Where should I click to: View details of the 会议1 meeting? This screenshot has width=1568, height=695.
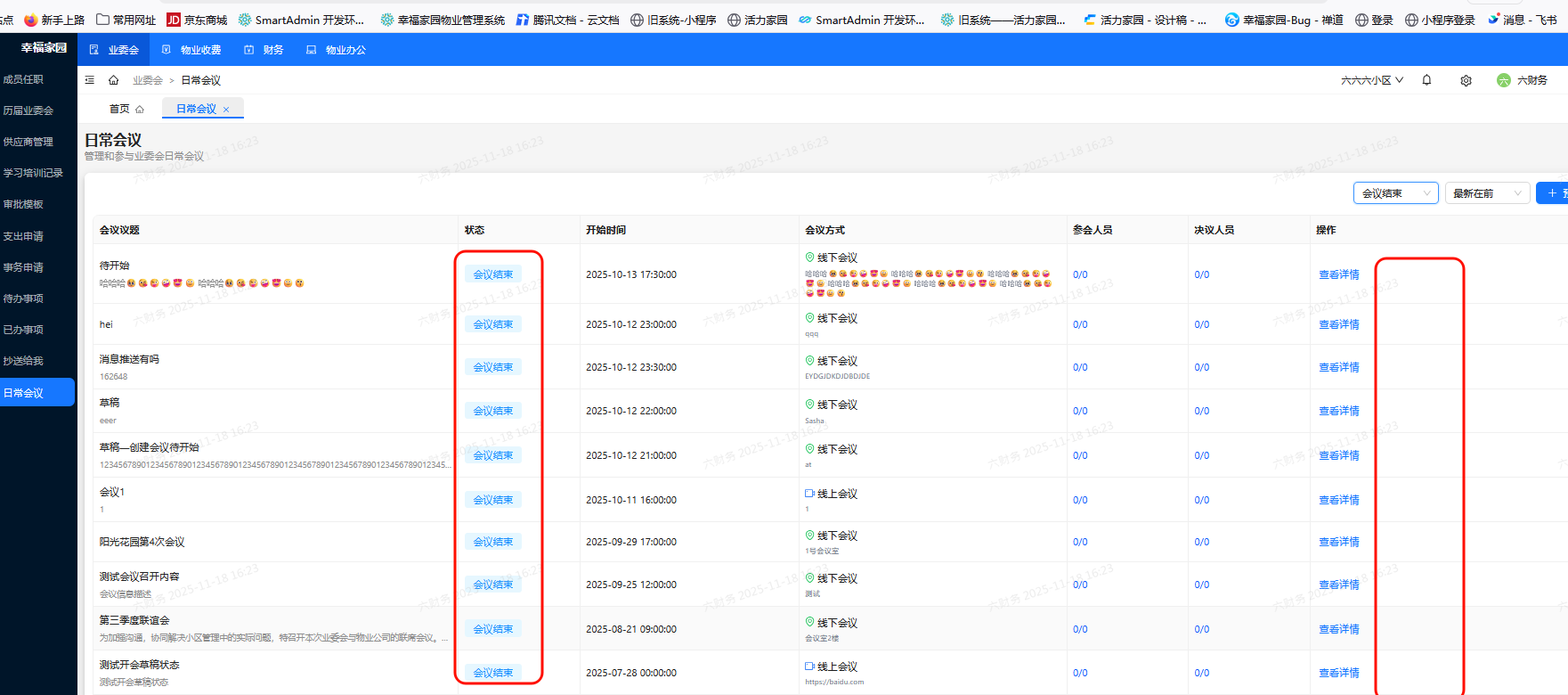pyautogui.click(x=1338, y=500)
